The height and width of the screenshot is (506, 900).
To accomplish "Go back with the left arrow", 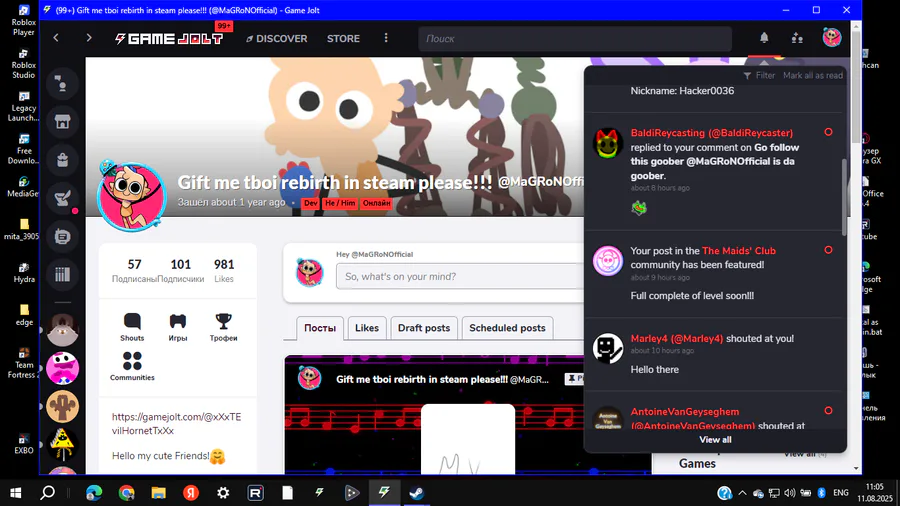I will pos(56,38).
